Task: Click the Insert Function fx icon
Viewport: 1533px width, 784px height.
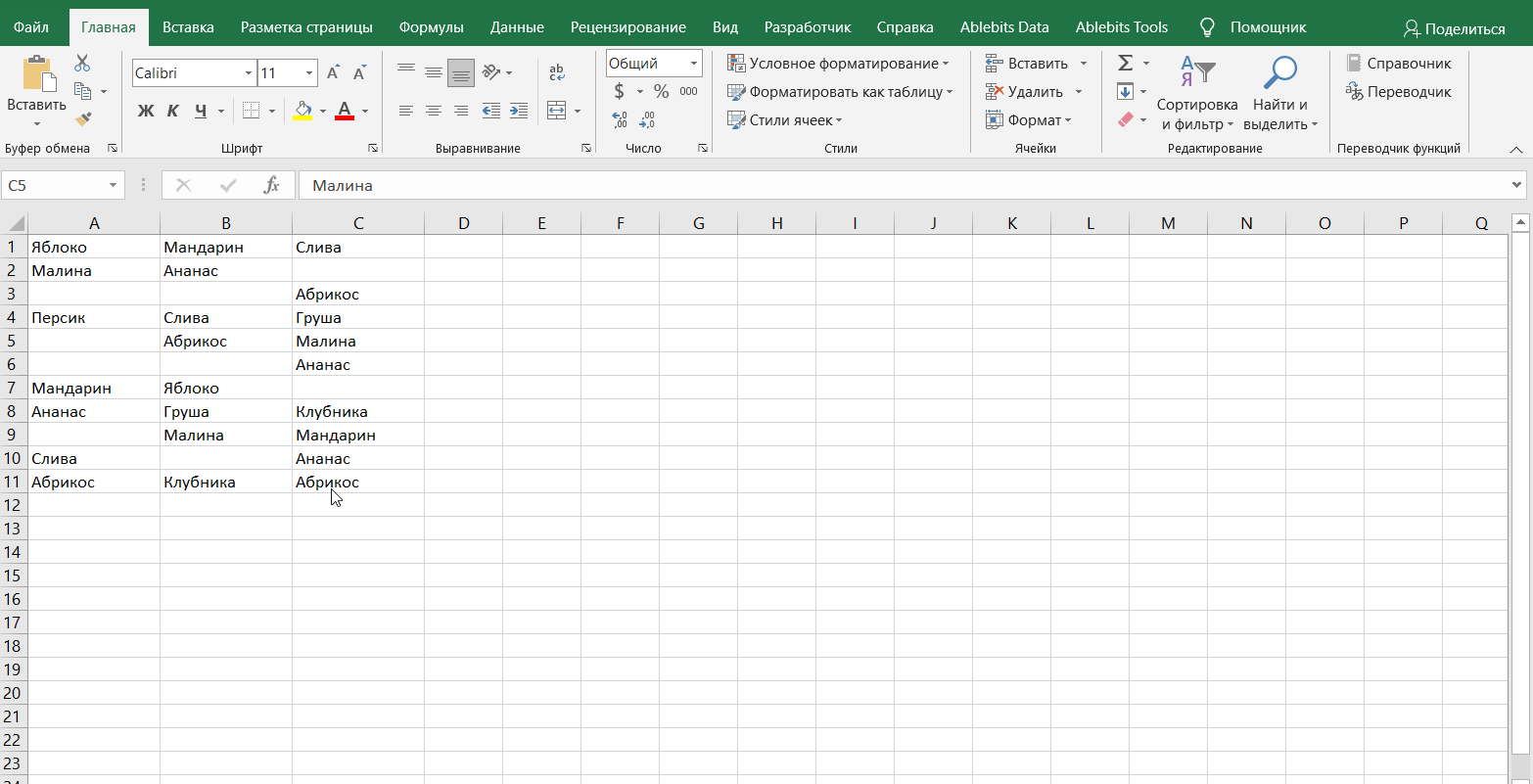Action: [x=272, y=185]
